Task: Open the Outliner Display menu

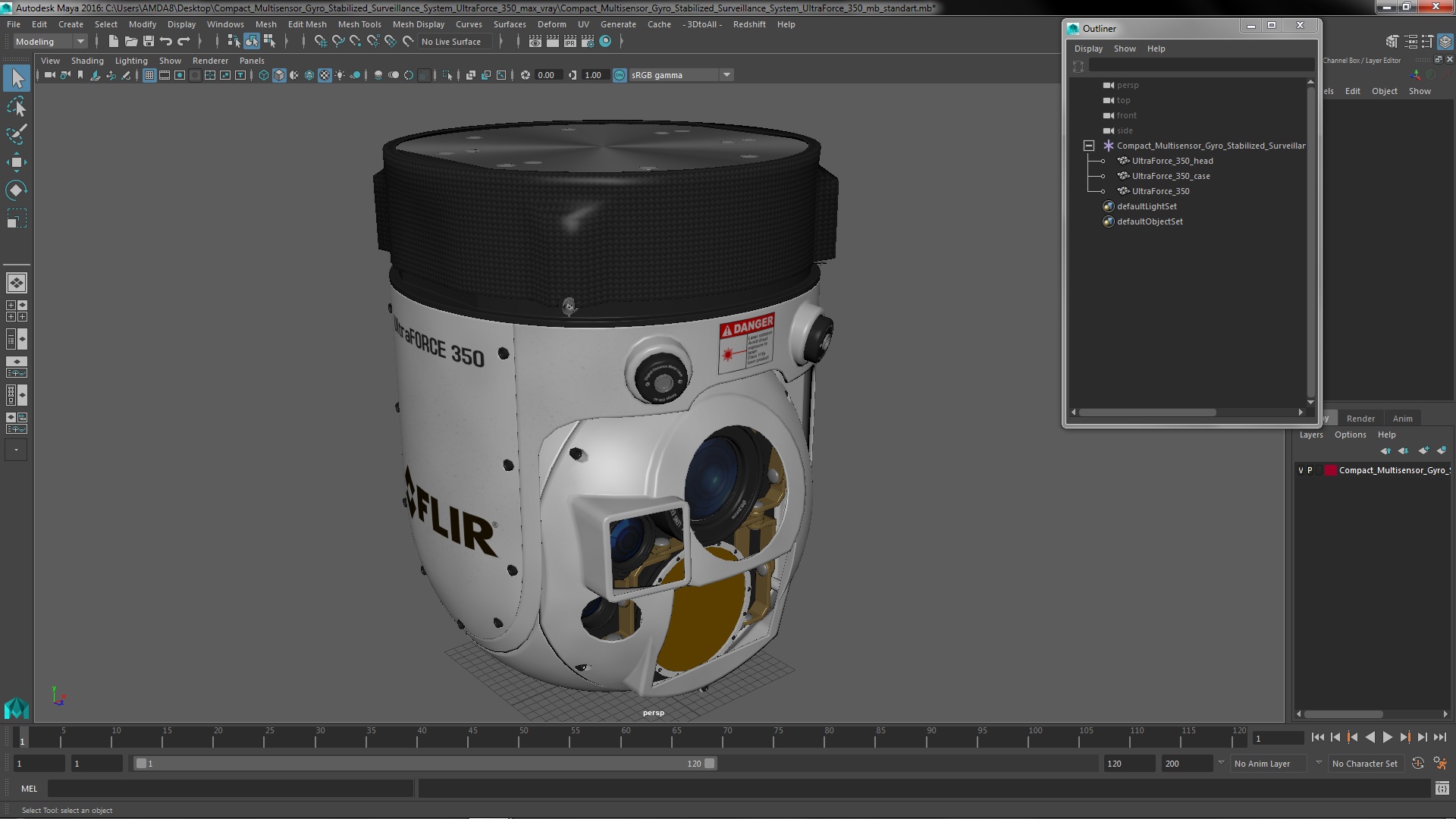Action: (1088, 49)
